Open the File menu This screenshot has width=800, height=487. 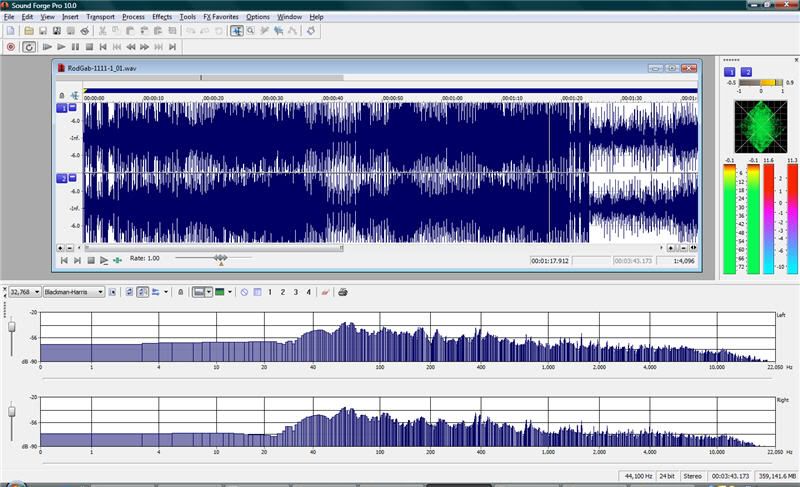9,17
